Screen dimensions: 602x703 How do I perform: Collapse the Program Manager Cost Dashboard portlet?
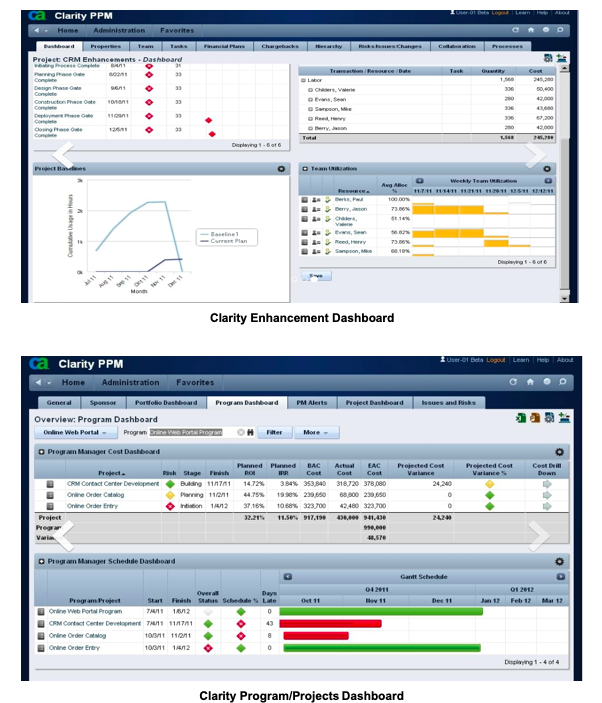tap(42, 452)
